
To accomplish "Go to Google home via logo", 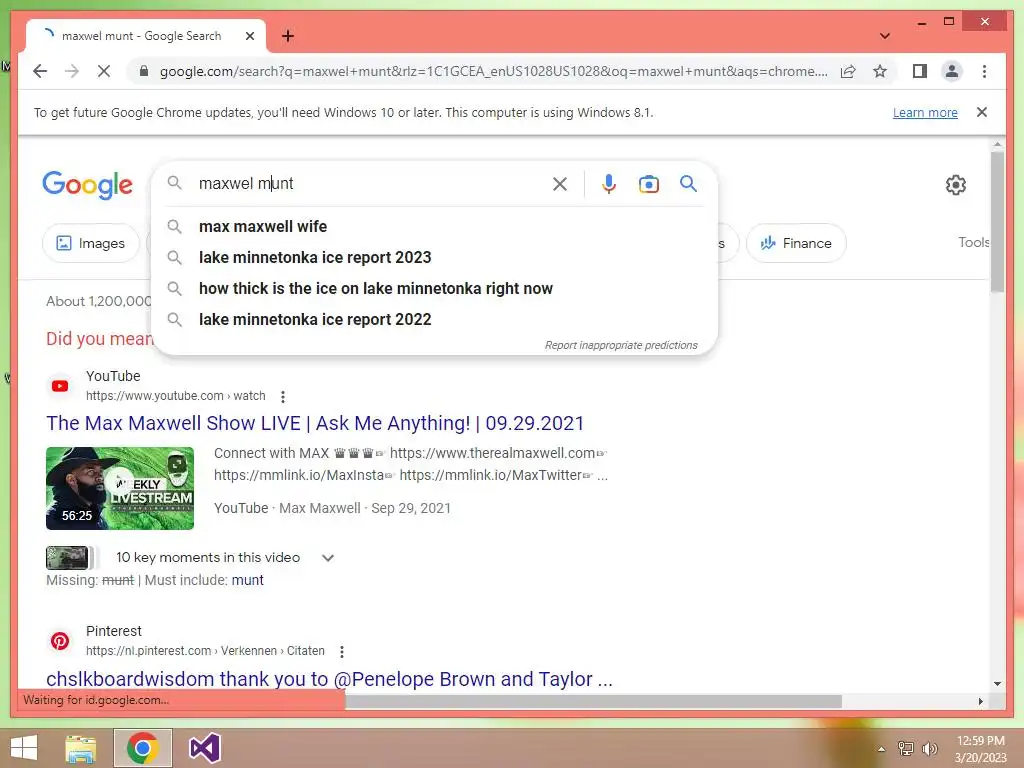I will tap(88, 185).
